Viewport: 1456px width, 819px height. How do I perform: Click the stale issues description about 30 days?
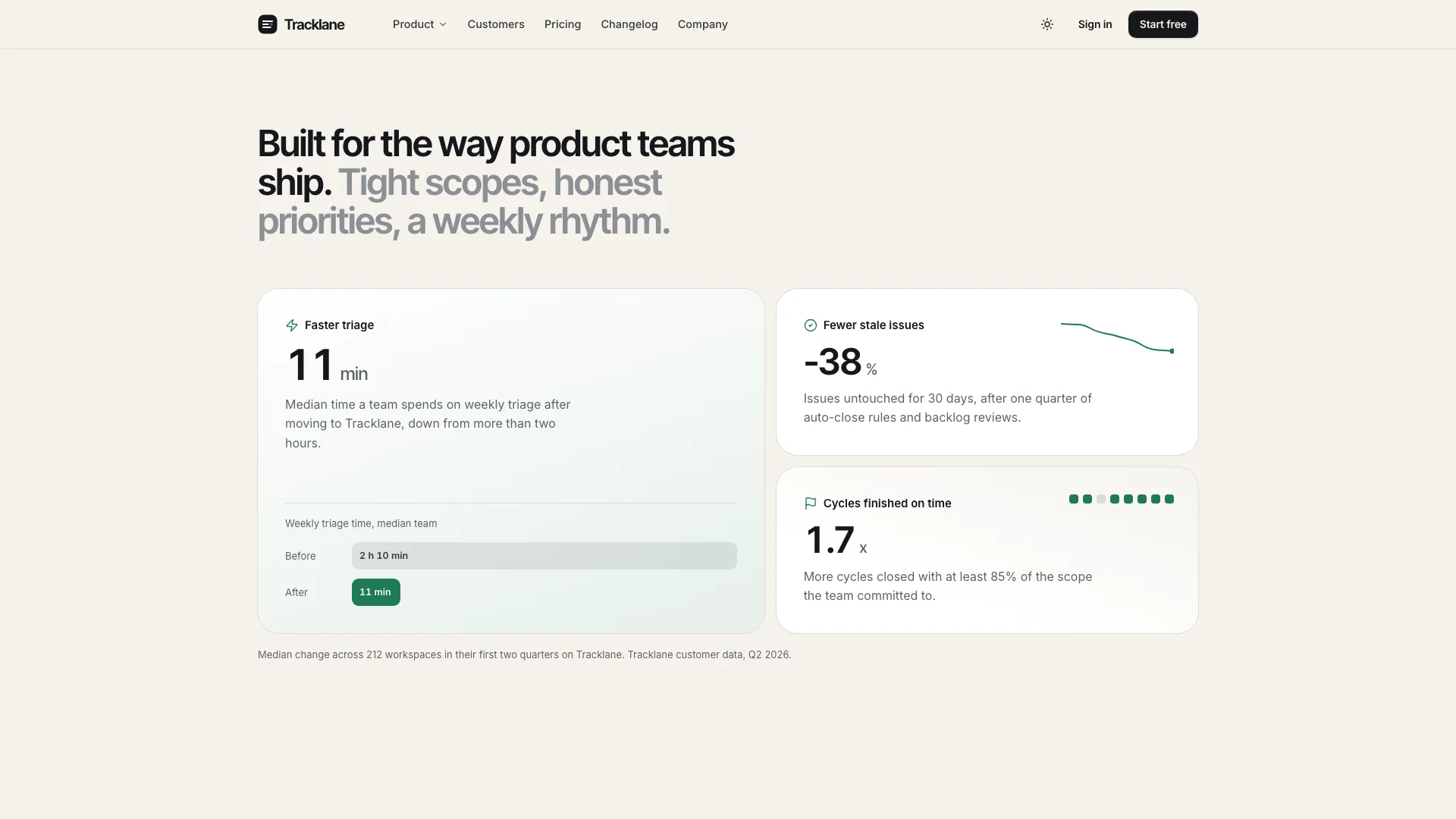tap(948, 408)
